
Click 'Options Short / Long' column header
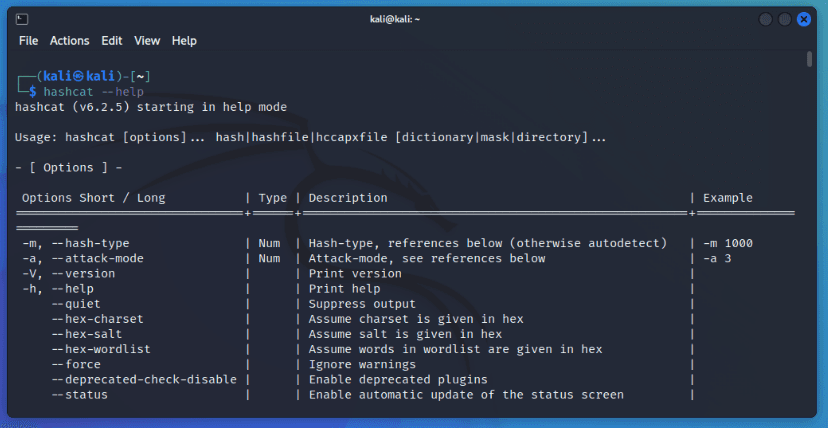93,198
